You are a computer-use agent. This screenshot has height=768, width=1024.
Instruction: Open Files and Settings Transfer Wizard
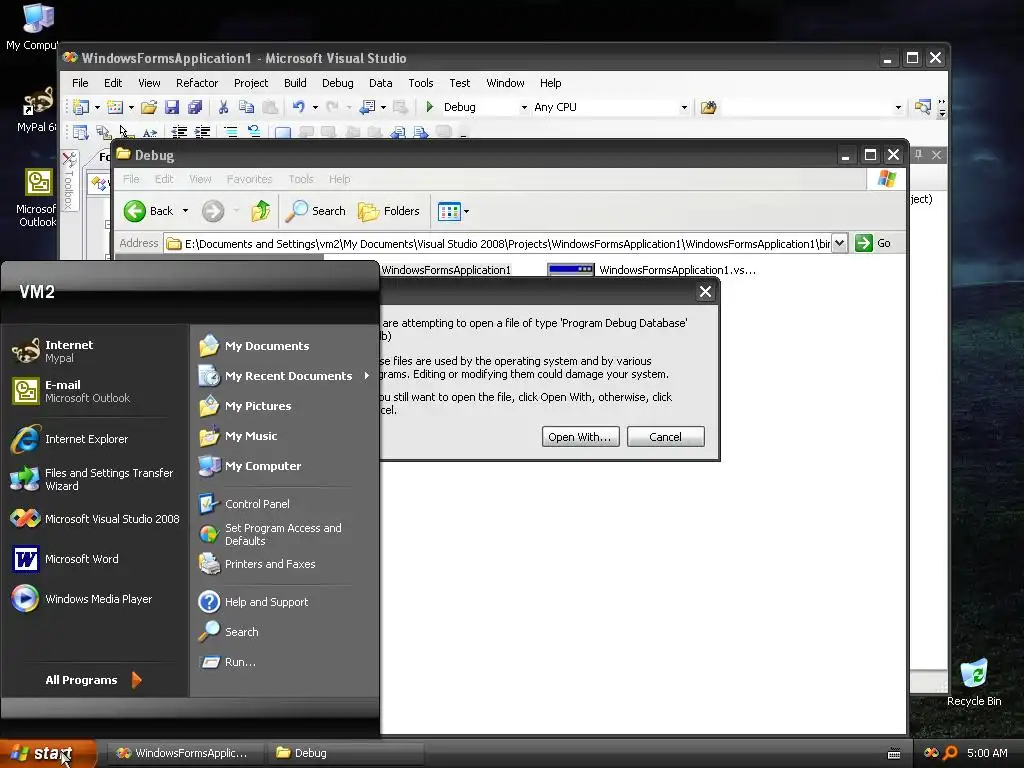(x=92, y=479)
